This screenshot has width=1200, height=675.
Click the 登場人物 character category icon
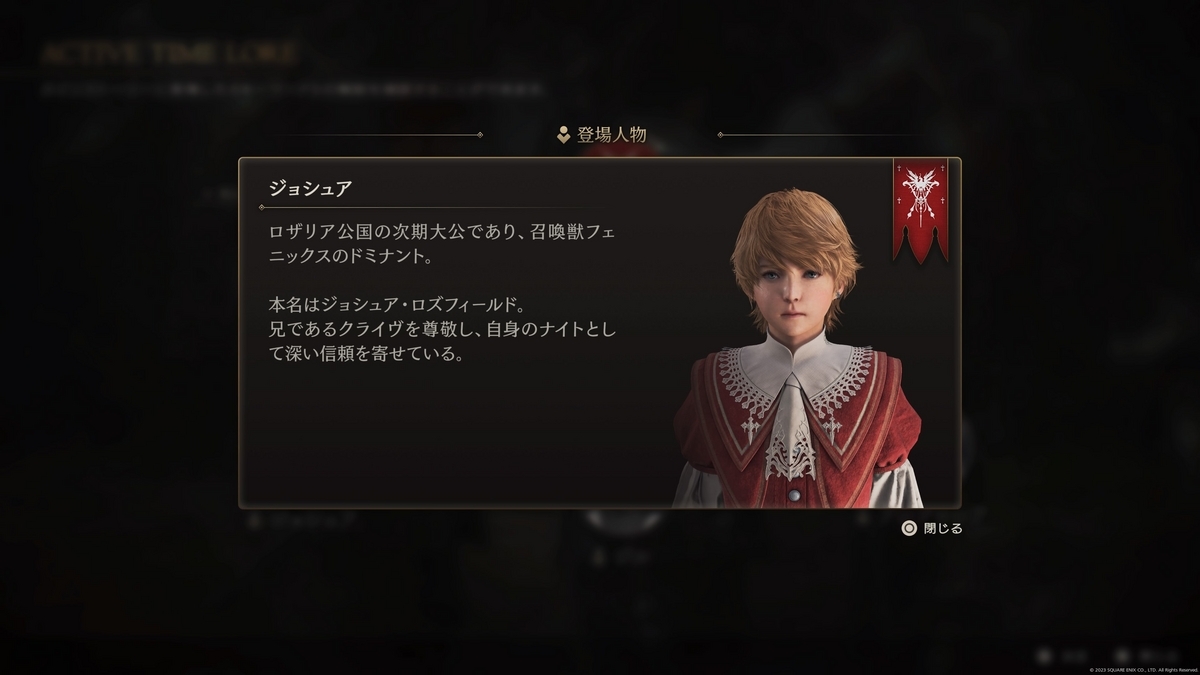pyautogui.click(x=564, y=135)
